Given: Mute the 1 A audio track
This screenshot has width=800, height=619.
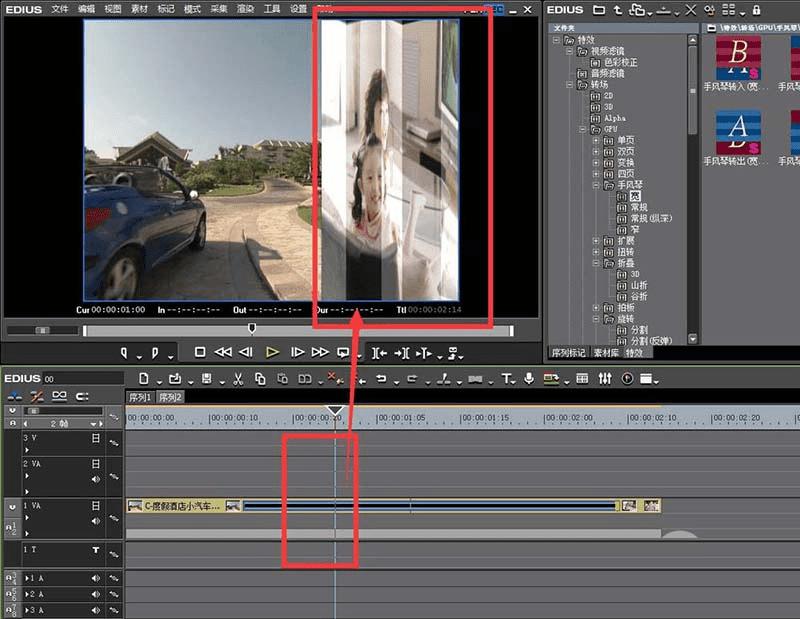Looking at the screenshot, I should (x=96, y=578).
